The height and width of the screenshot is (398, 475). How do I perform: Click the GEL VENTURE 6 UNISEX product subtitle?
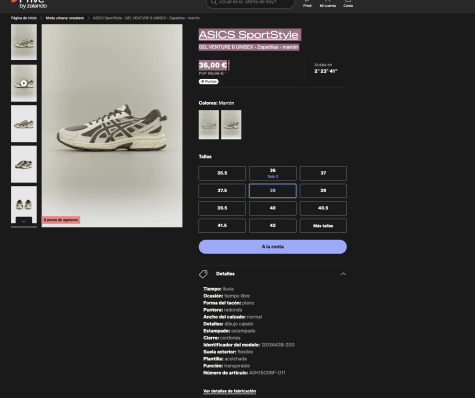[249, 47]
